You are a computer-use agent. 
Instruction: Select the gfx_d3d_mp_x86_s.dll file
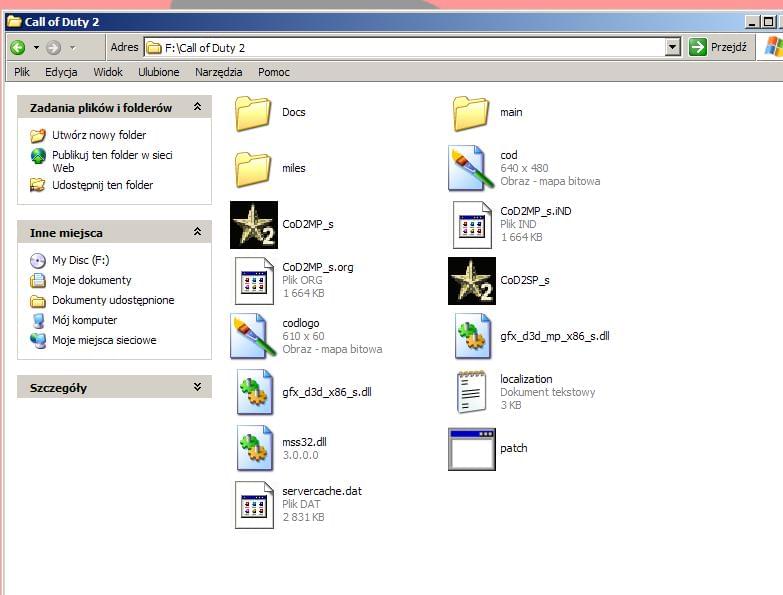[x=471, y=336]
